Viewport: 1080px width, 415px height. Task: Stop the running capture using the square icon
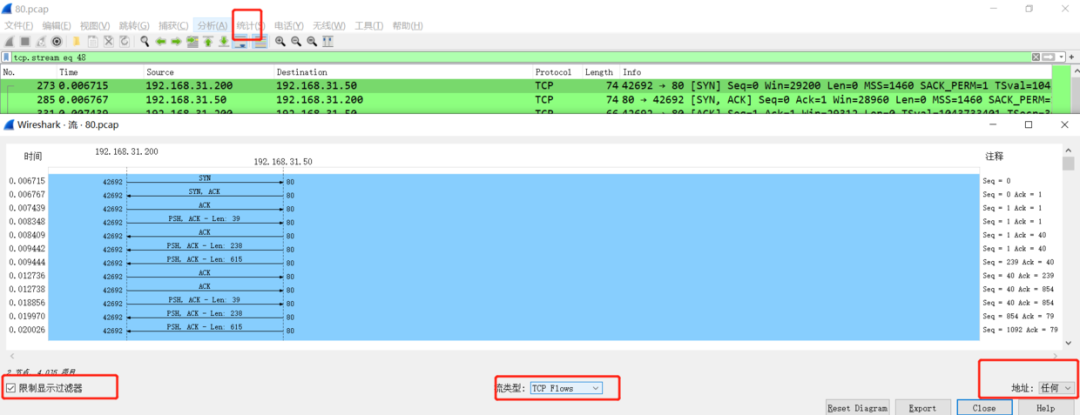point(25,41)
